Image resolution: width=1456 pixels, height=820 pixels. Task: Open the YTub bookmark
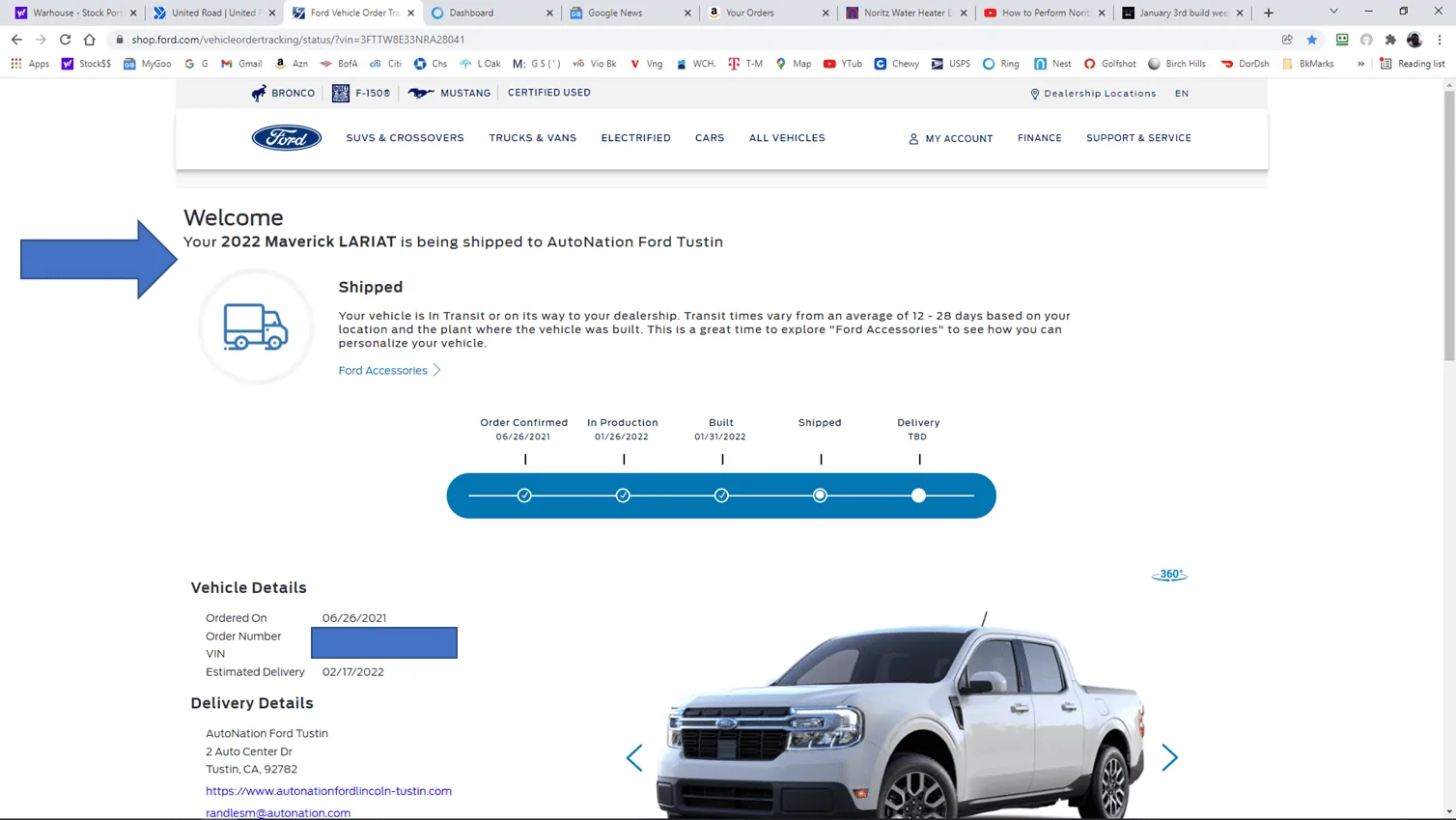(x=843, y=64)
